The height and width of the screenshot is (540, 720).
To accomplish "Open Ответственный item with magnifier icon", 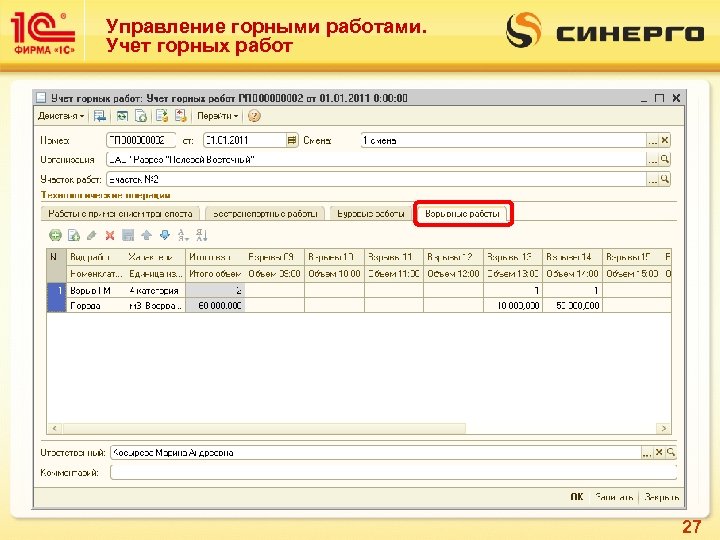I will [x=671, y=453].
